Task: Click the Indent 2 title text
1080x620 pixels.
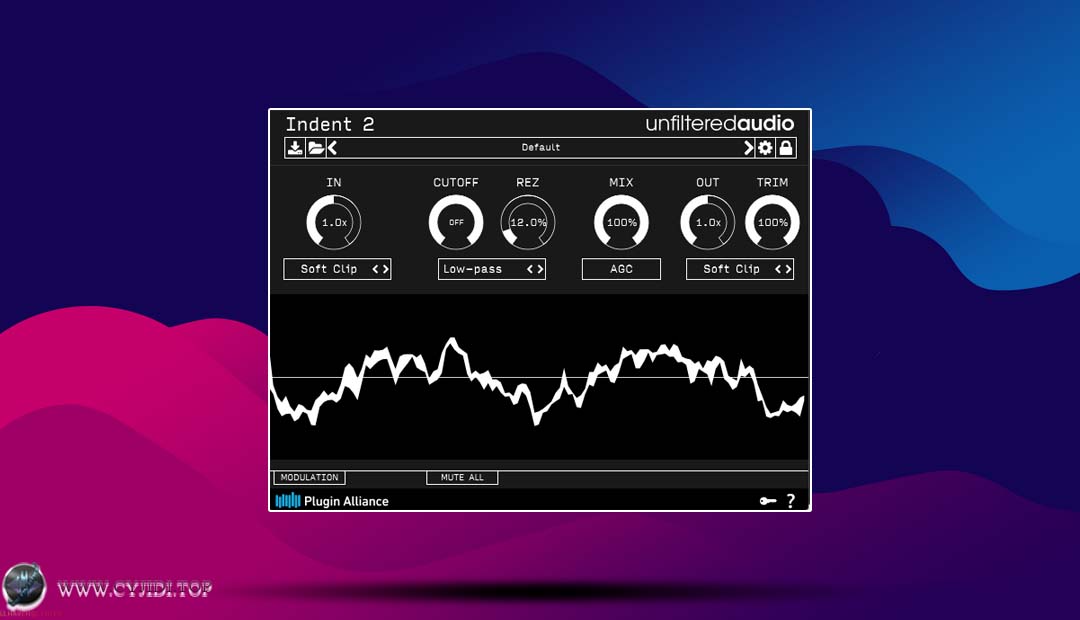Action: [x=330, y=124]
